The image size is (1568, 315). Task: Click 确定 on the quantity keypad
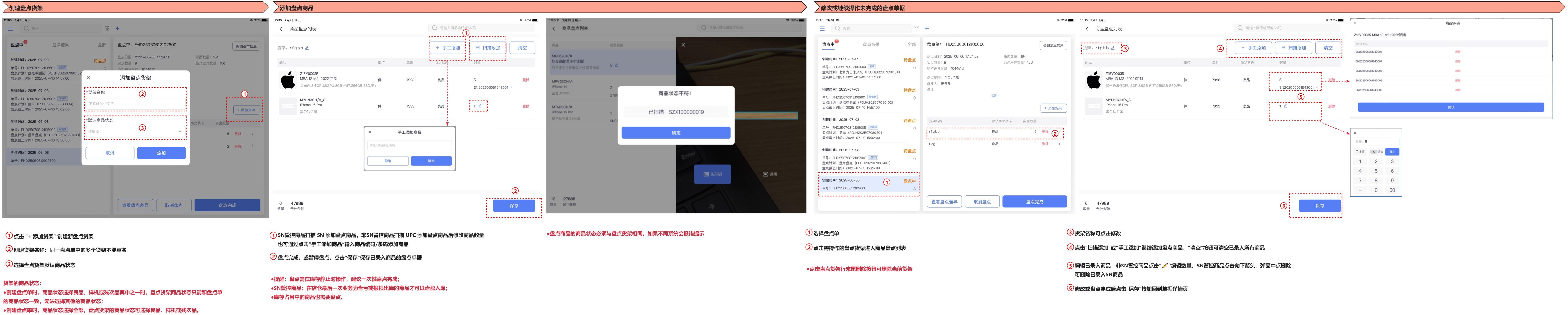click(1392, 152)
